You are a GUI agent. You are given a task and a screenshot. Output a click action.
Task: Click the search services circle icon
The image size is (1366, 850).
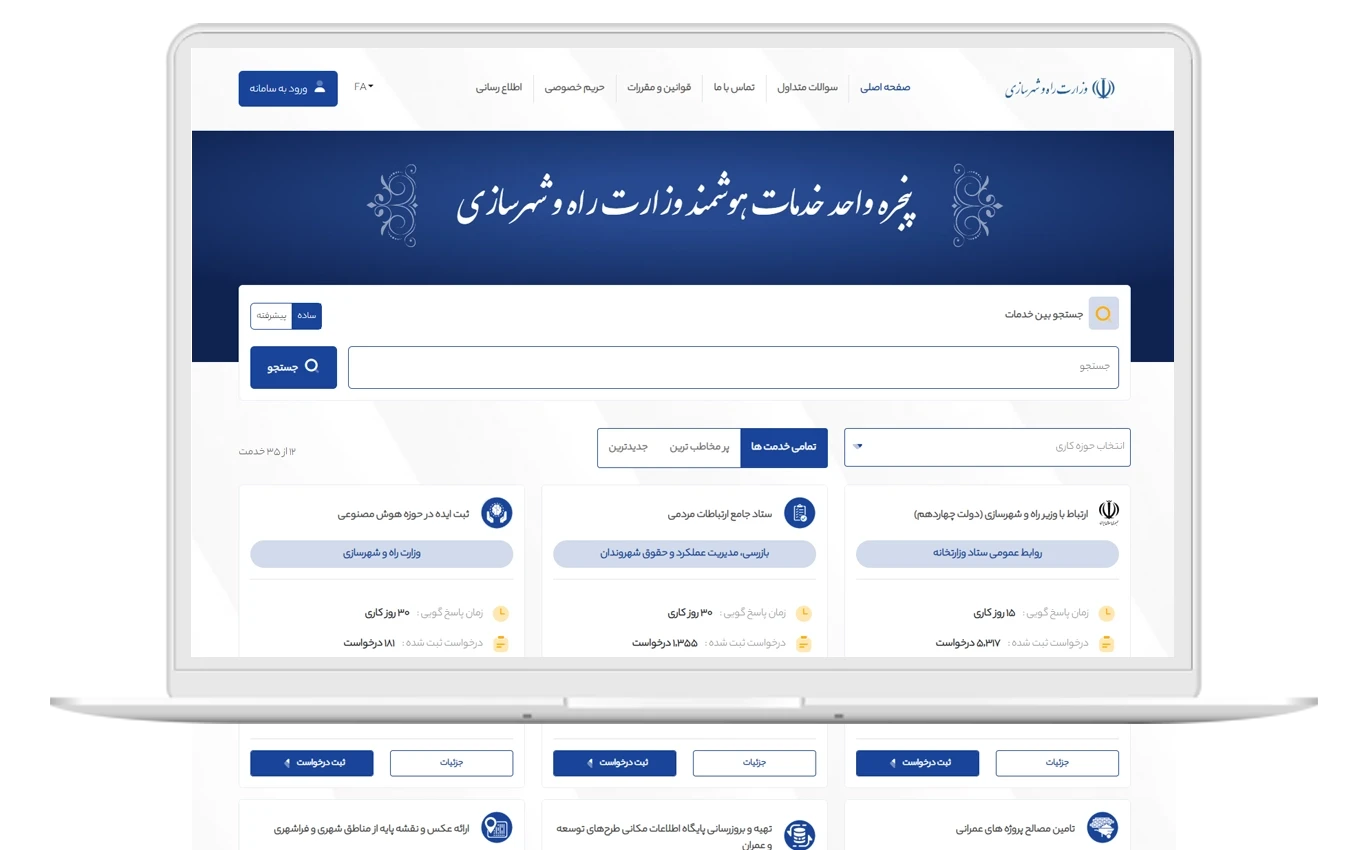(1103, 314)
